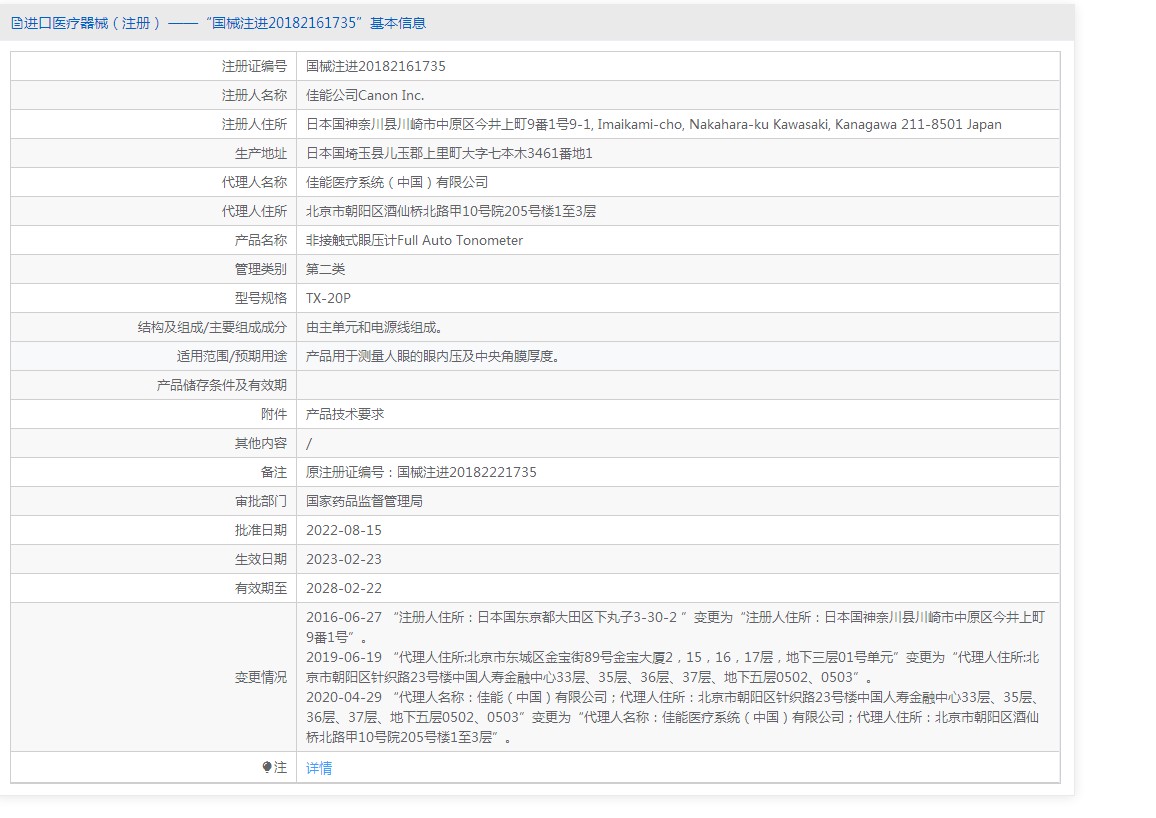Click the production address 日本国埼玉县儿玉郡上里町
This screenshot has width=1156, height=818.
pos(449,153)
